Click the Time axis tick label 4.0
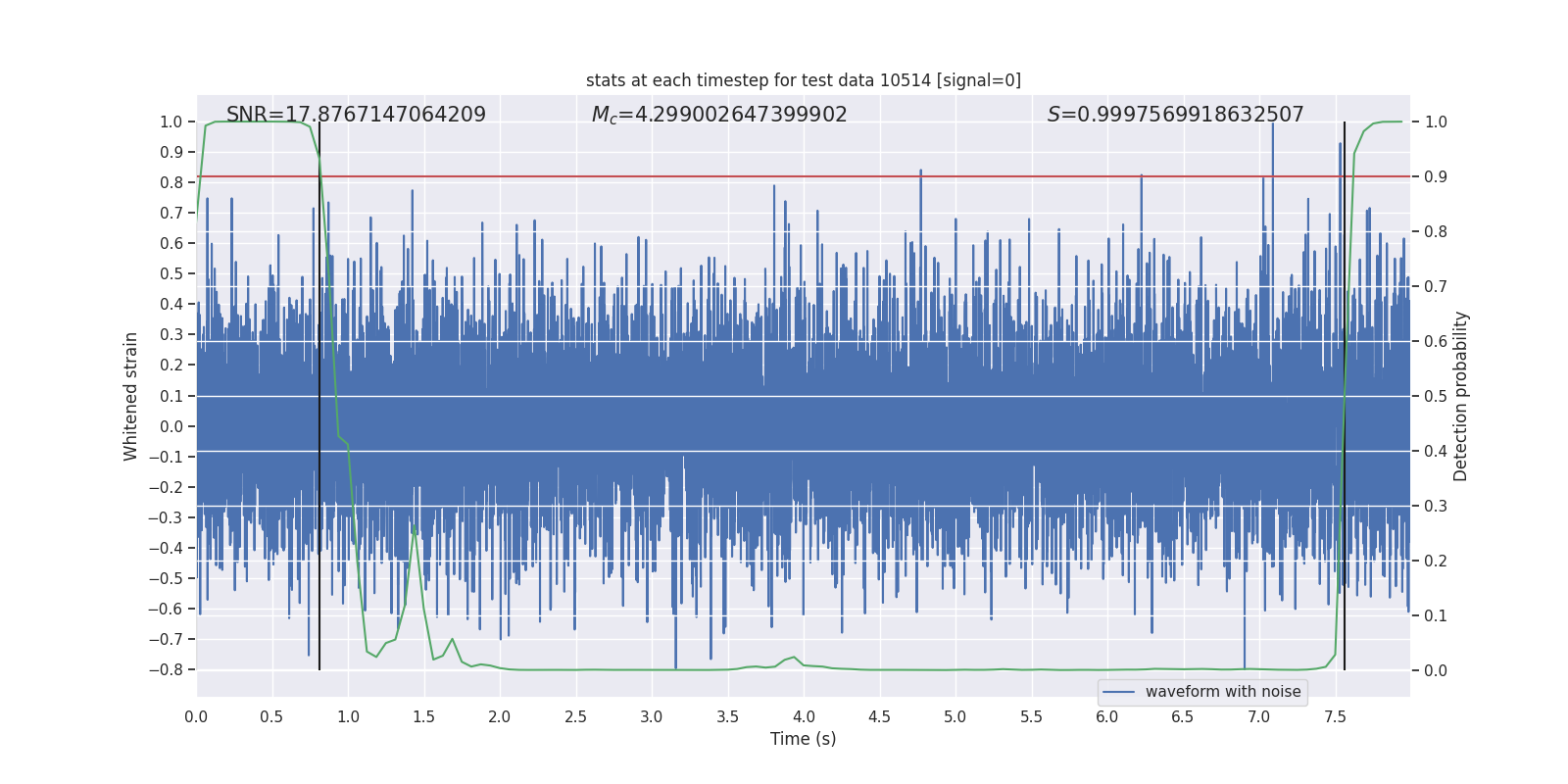1568x784 pixels. click(804, 716)
